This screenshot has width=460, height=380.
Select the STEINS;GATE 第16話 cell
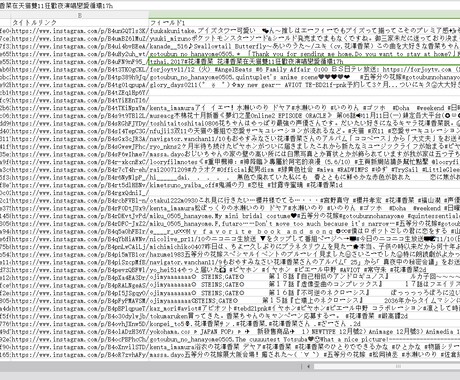click(304, 293)
